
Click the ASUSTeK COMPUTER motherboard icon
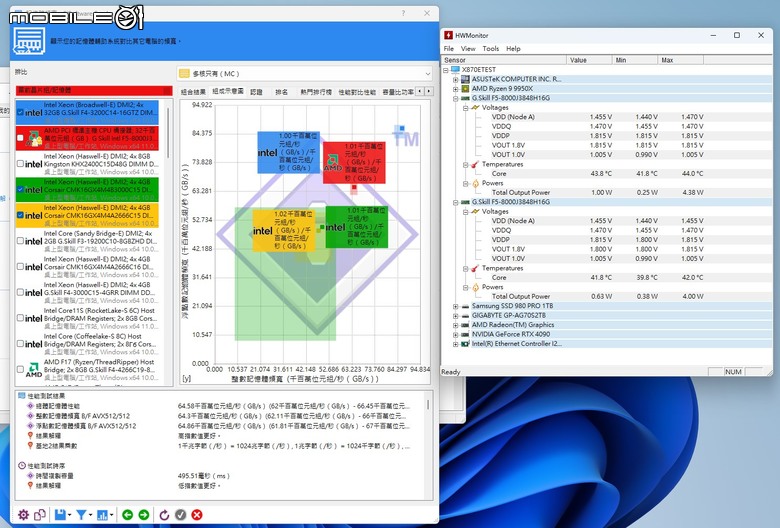pos(465,79)
